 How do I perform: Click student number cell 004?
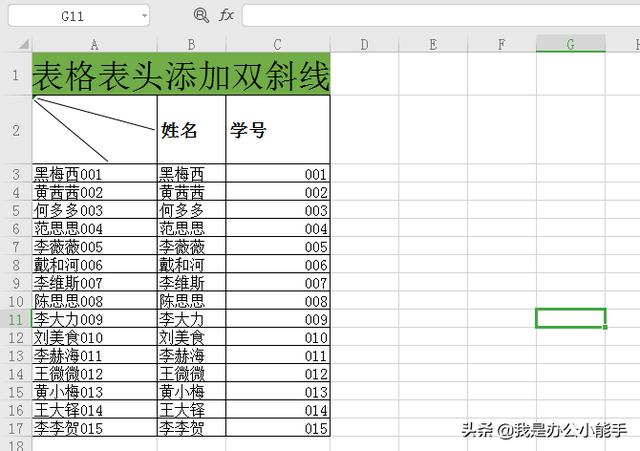[278, 228]
